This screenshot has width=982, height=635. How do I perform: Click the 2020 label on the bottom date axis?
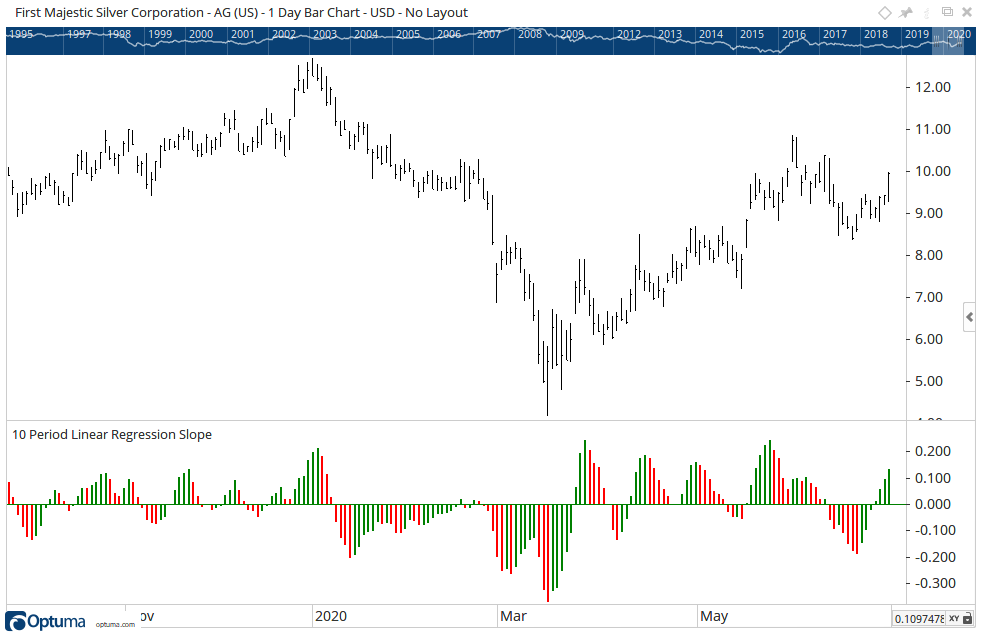click(x=331, y=616)
